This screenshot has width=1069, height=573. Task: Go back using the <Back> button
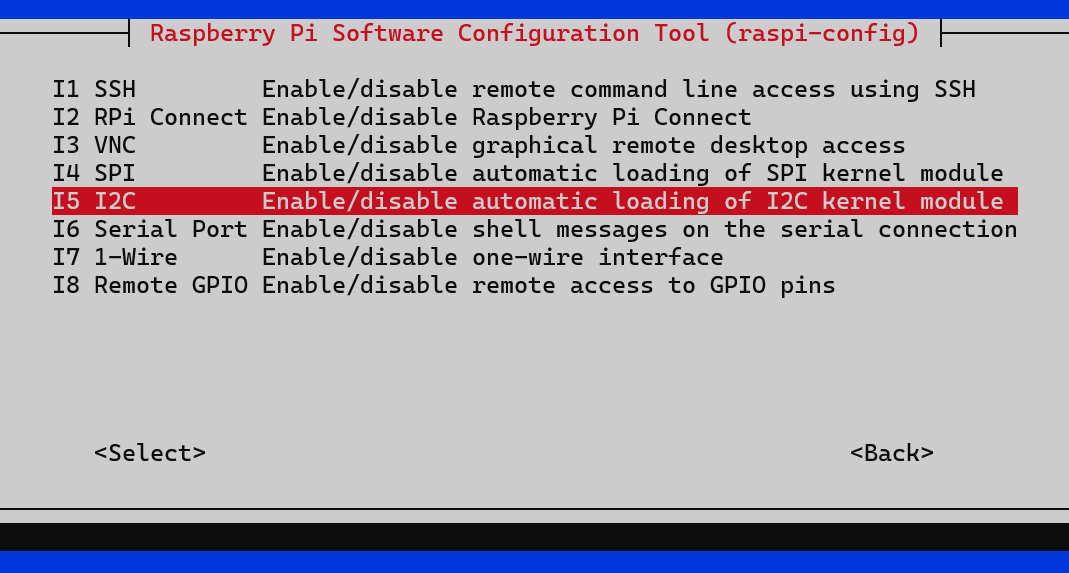pos(892,453)
